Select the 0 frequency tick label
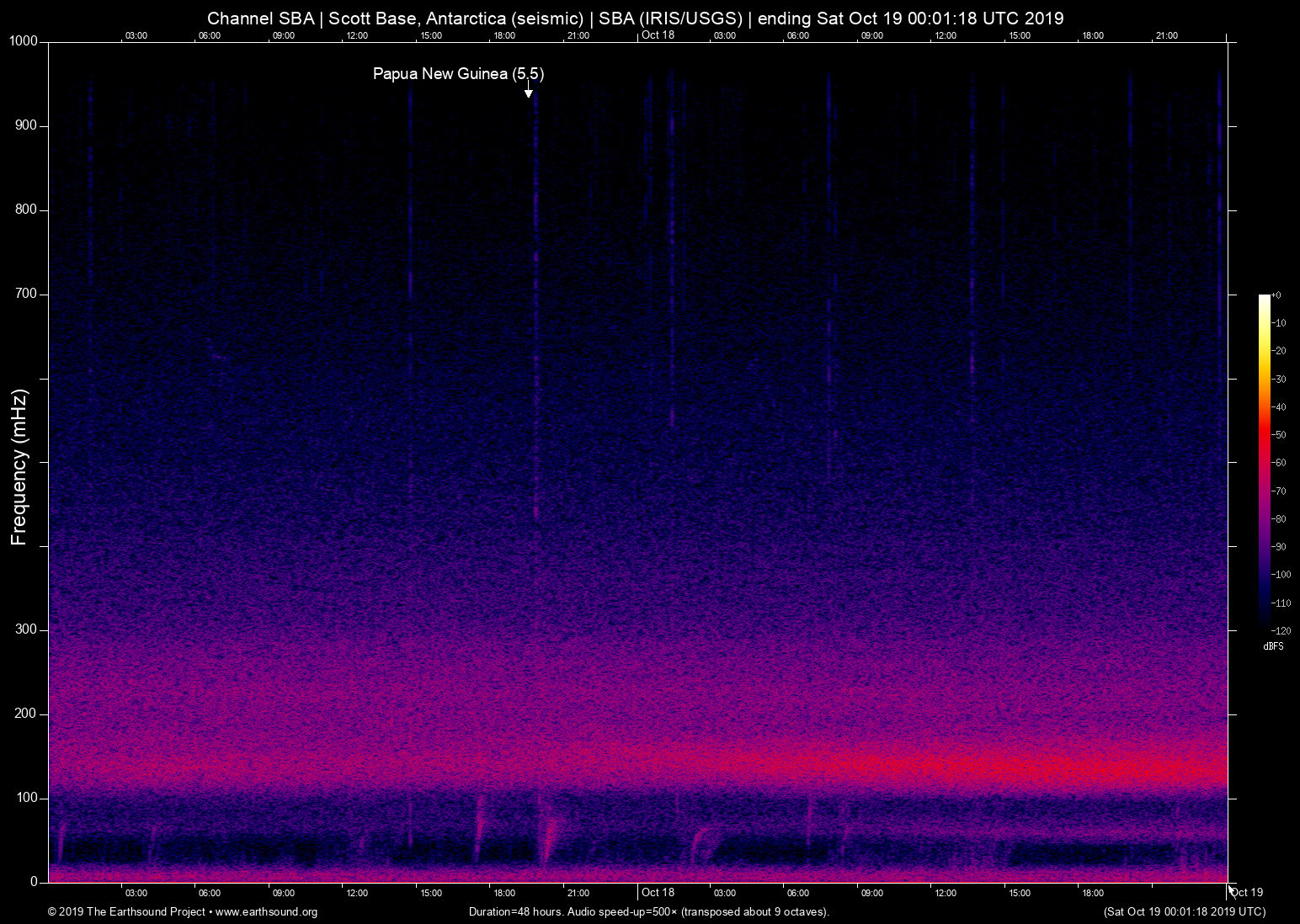This screenshot has height=924, width=1300. click(34, 882)
